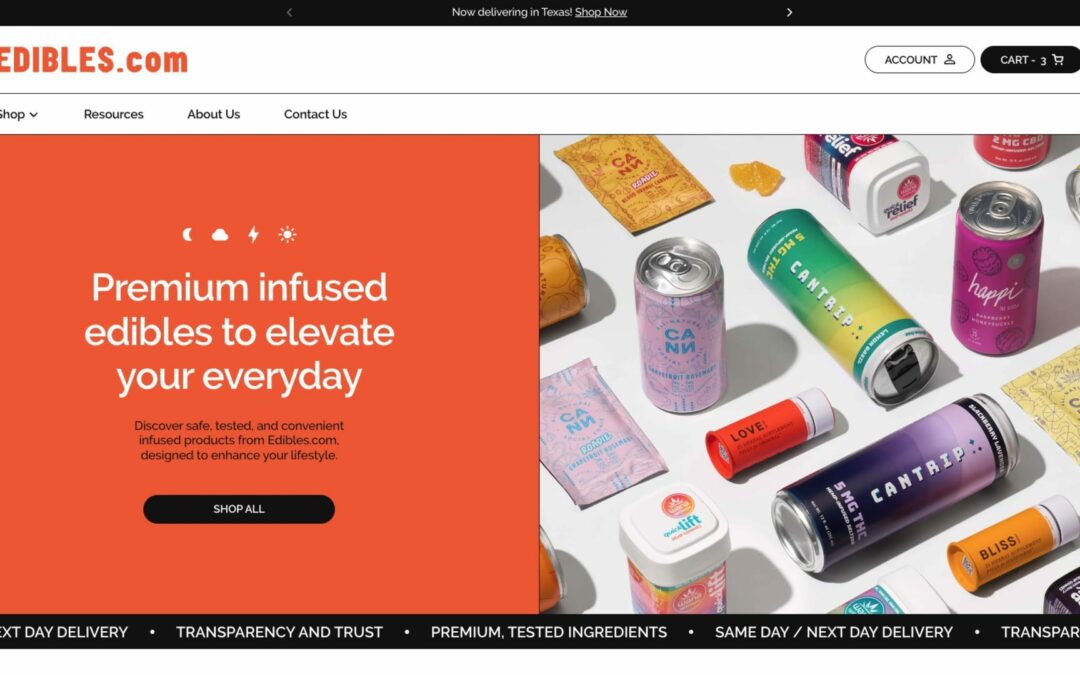Click the SHOP ALL button
This screenshot has width=1080, height=675.
(239, 509)
